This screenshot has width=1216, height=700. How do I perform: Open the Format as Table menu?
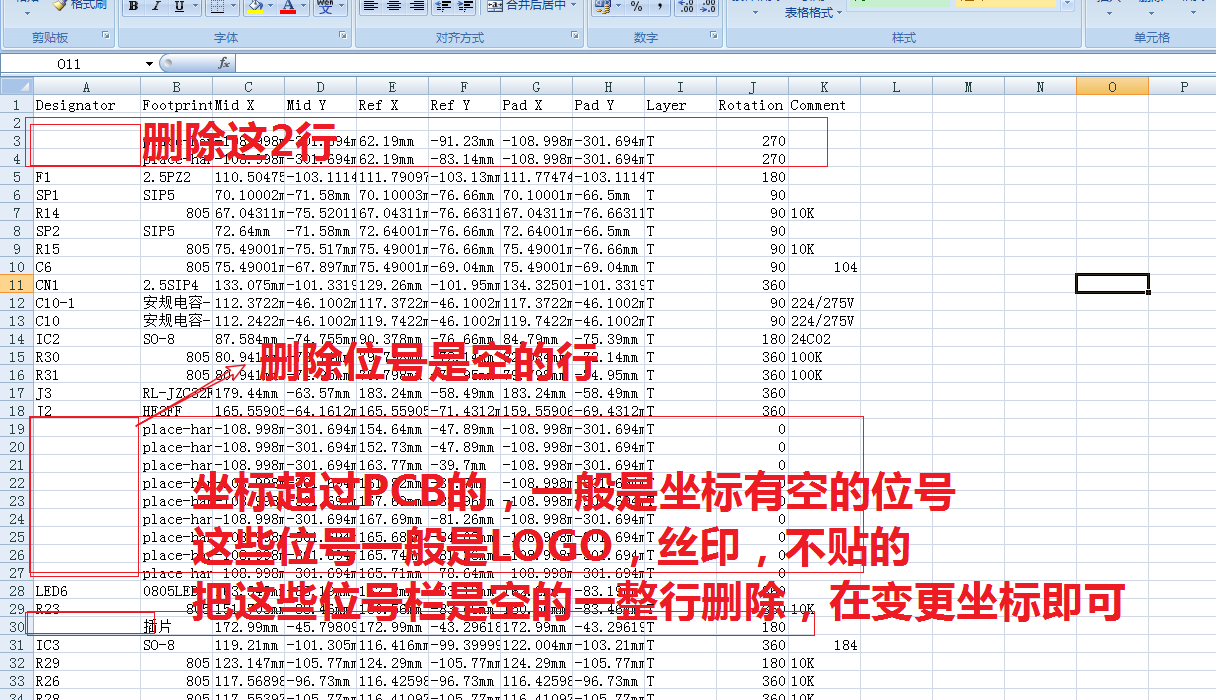click(x=813, y=13)
